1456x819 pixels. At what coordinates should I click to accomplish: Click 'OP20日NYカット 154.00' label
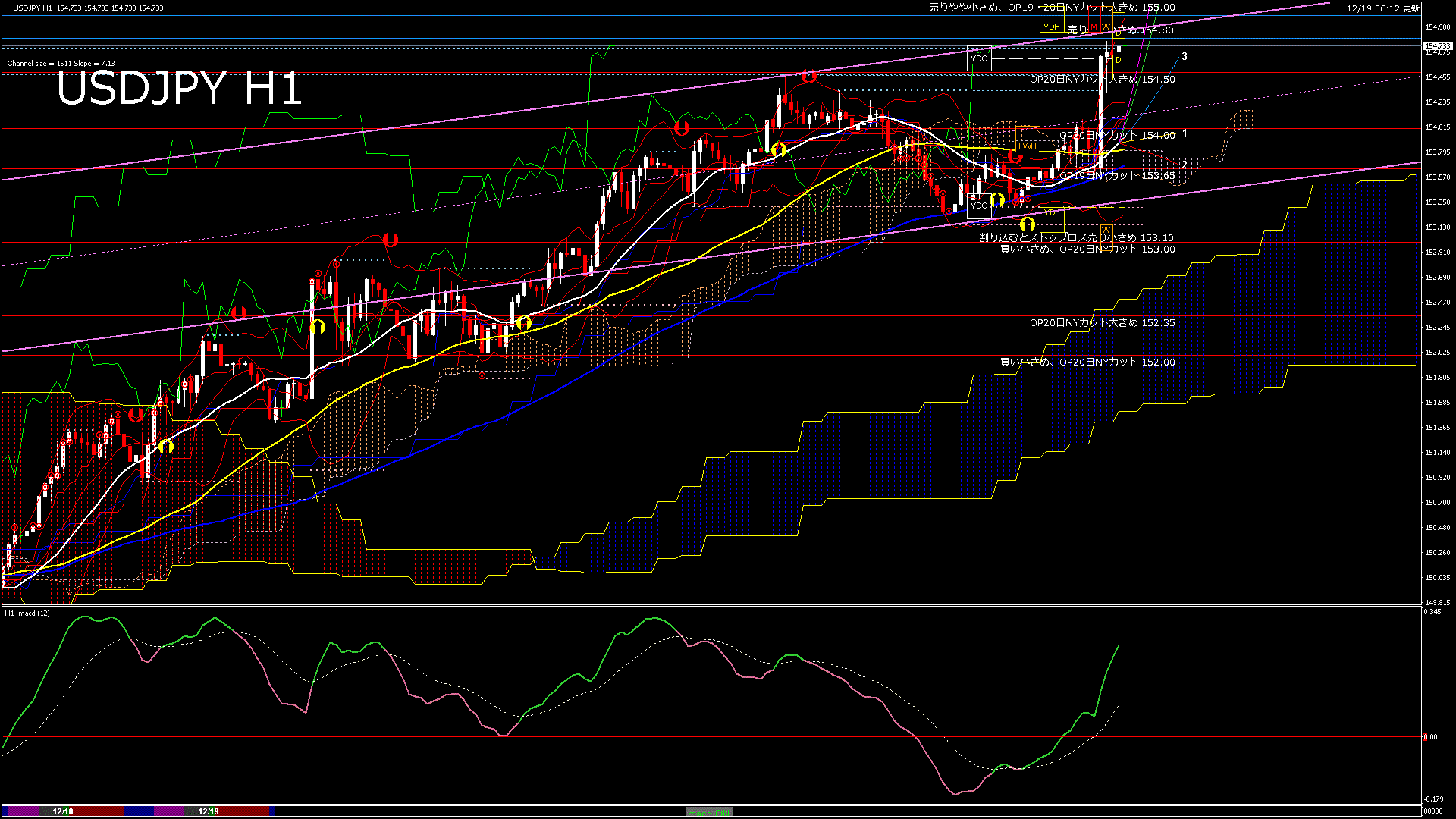(x=1117, y=136)
